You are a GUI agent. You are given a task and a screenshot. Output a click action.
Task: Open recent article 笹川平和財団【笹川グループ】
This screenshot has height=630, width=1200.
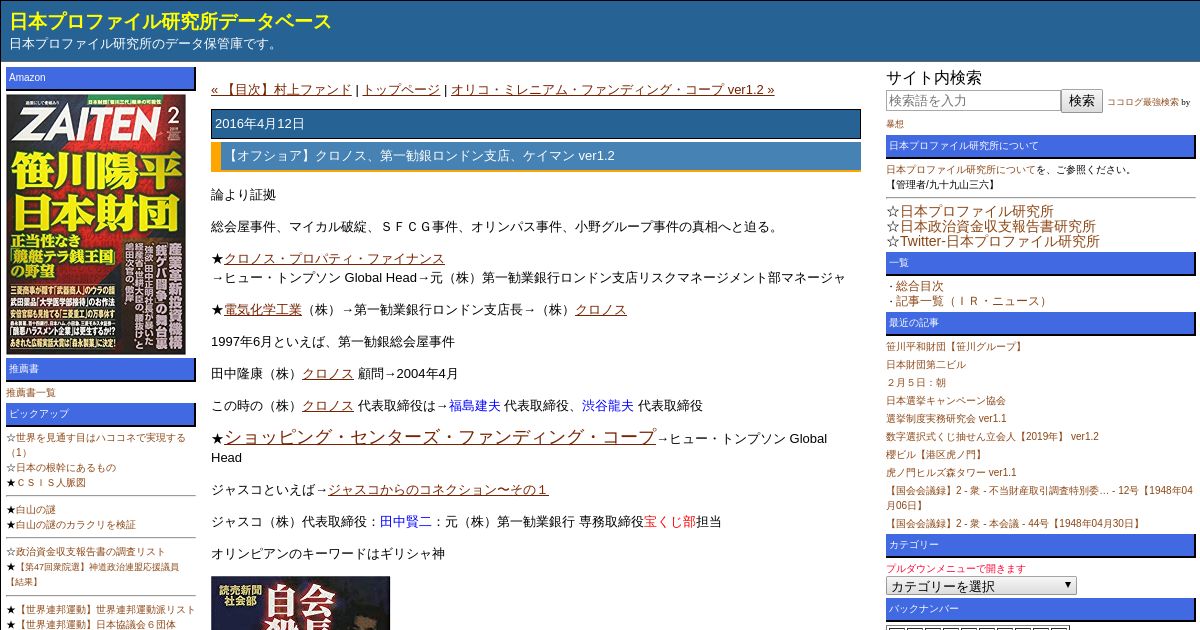[x=955, y=346]
